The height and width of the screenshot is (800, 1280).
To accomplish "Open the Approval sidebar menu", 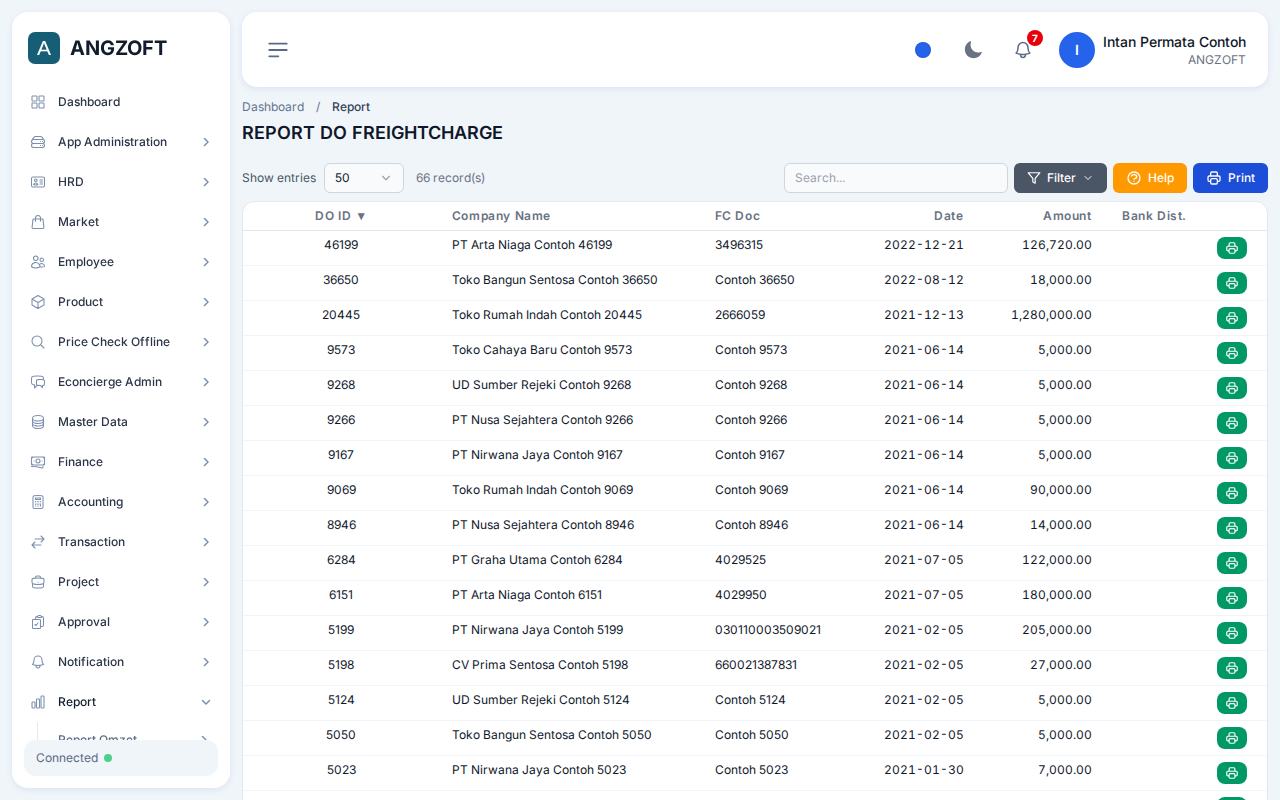I will point(121,622).
